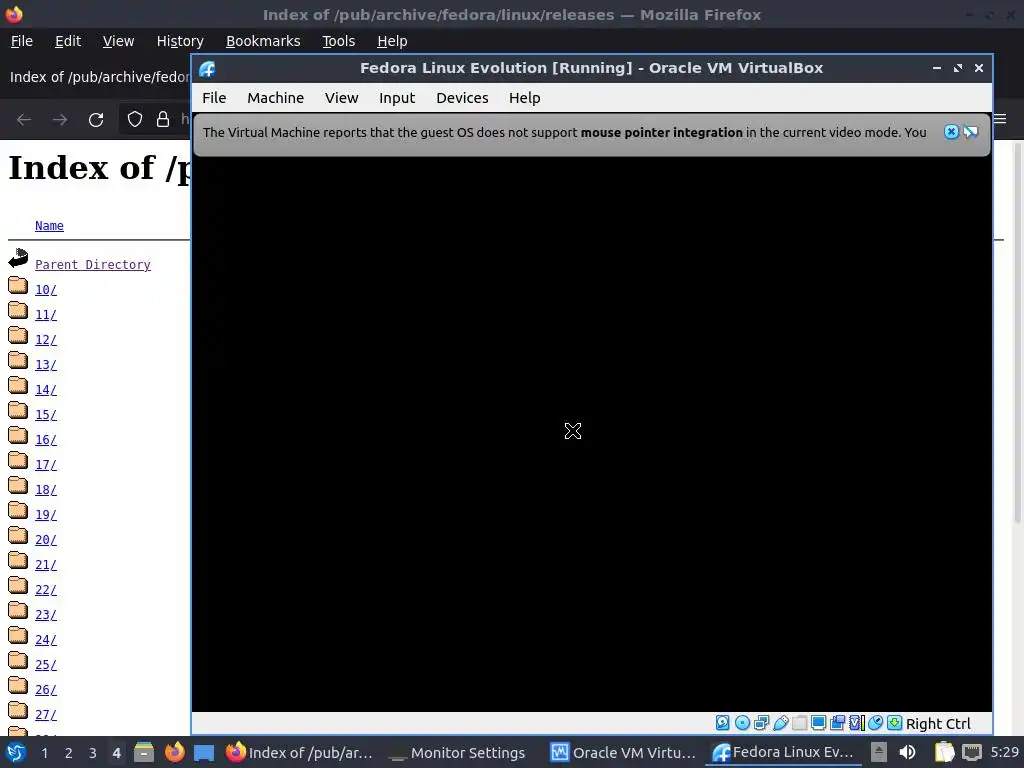1024x768 pixels.
Task: Launch Firefox from the panel quicklaunch
Action: click(x=174, y=752)
